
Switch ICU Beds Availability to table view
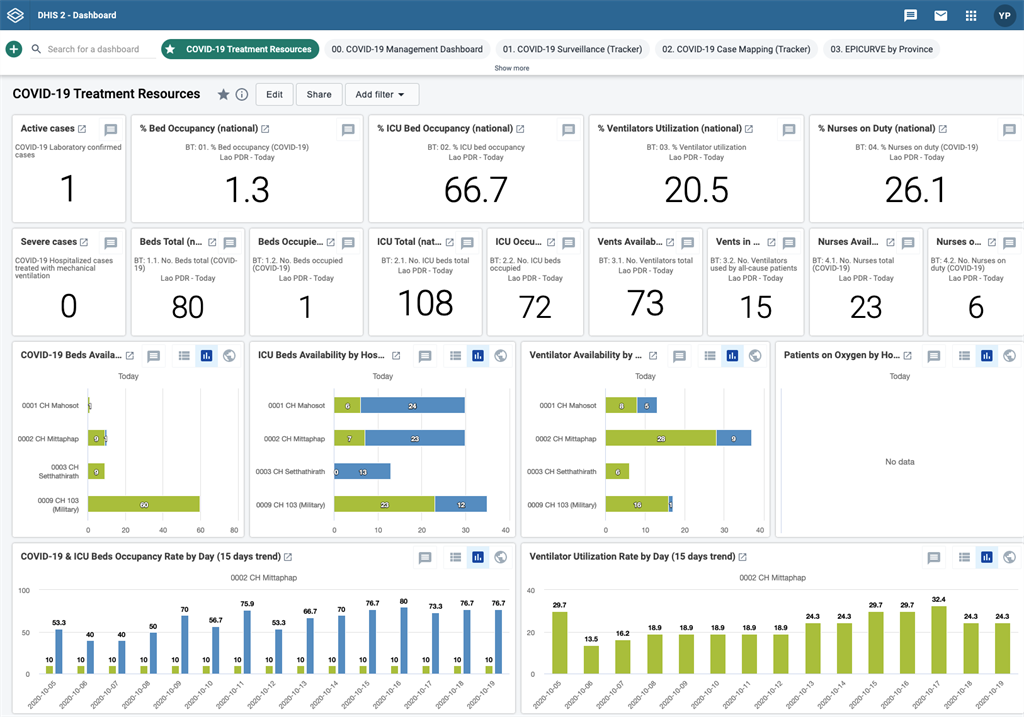pos(455,355)
